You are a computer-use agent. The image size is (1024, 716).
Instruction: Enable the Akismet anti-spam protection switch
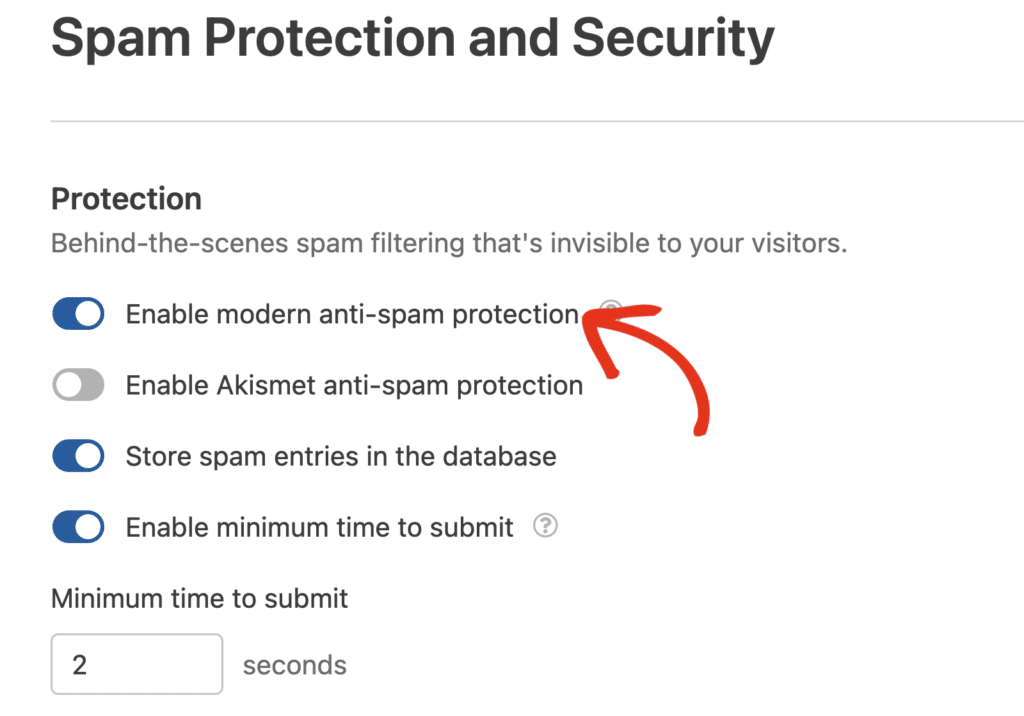click(x=78, y=385)
